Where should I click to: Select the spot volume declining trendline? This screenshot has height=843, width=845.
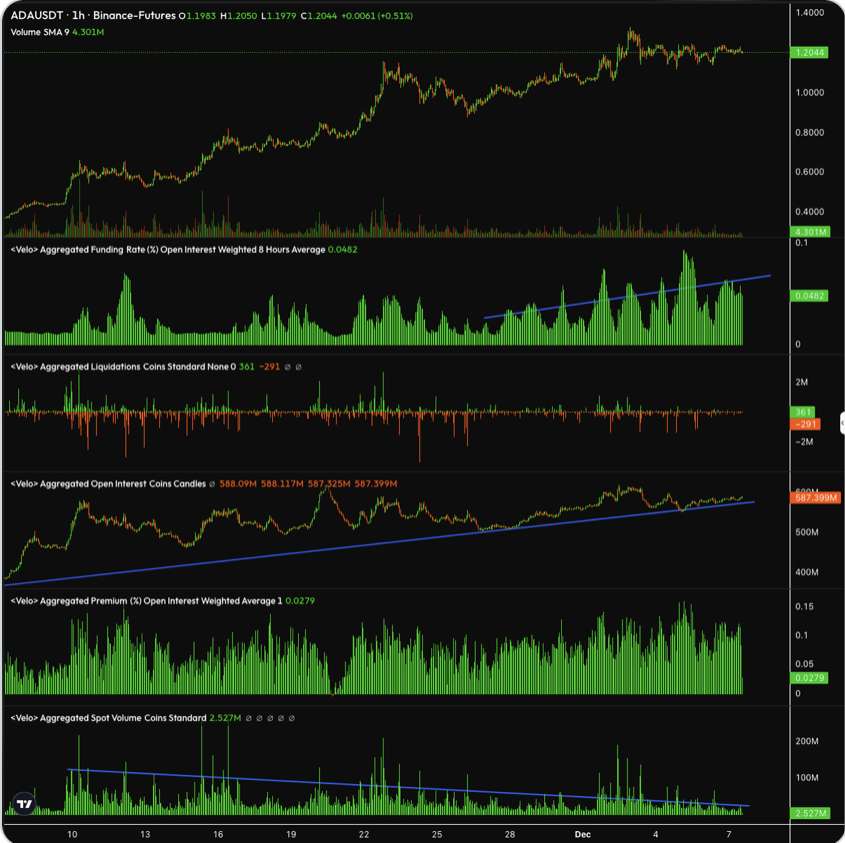click(x=408, y=787)
